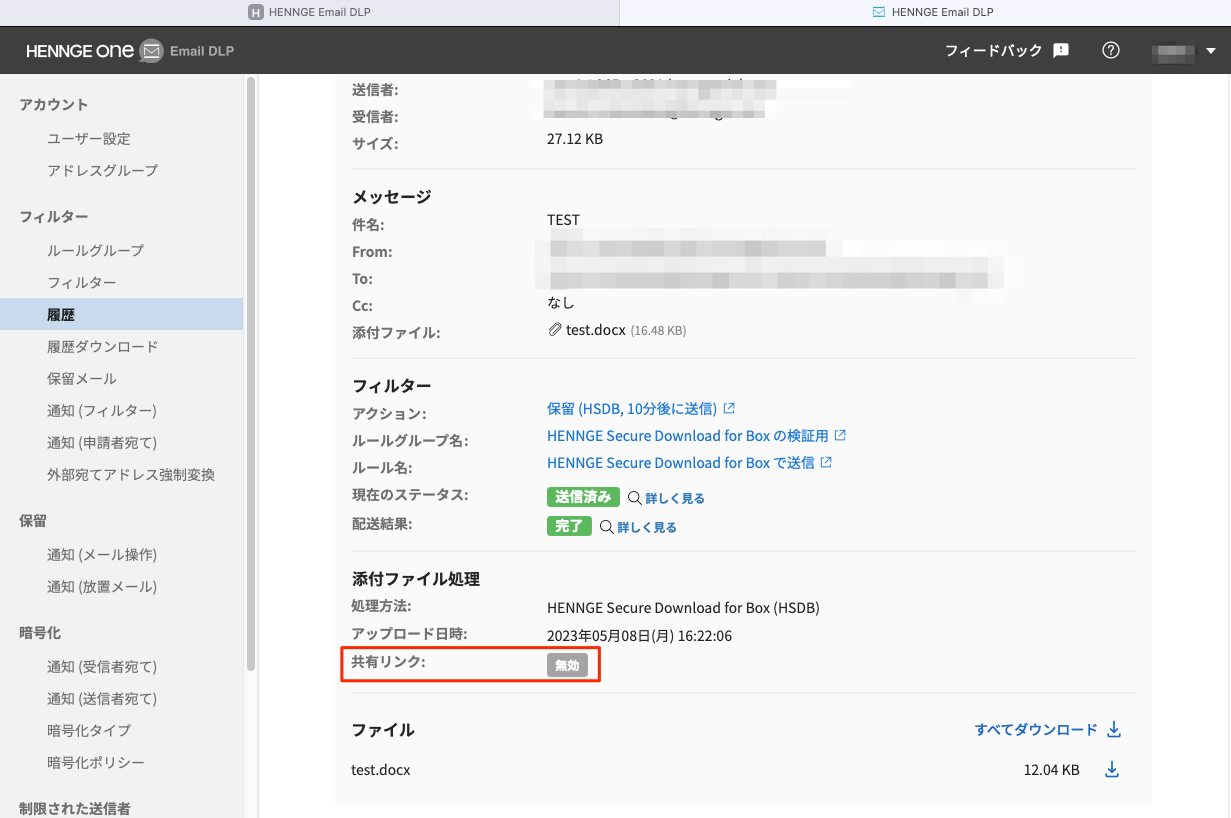Open ユーザー設定 in the sidebar
The height and width of the screenshot is (818, 1231).
89,139
